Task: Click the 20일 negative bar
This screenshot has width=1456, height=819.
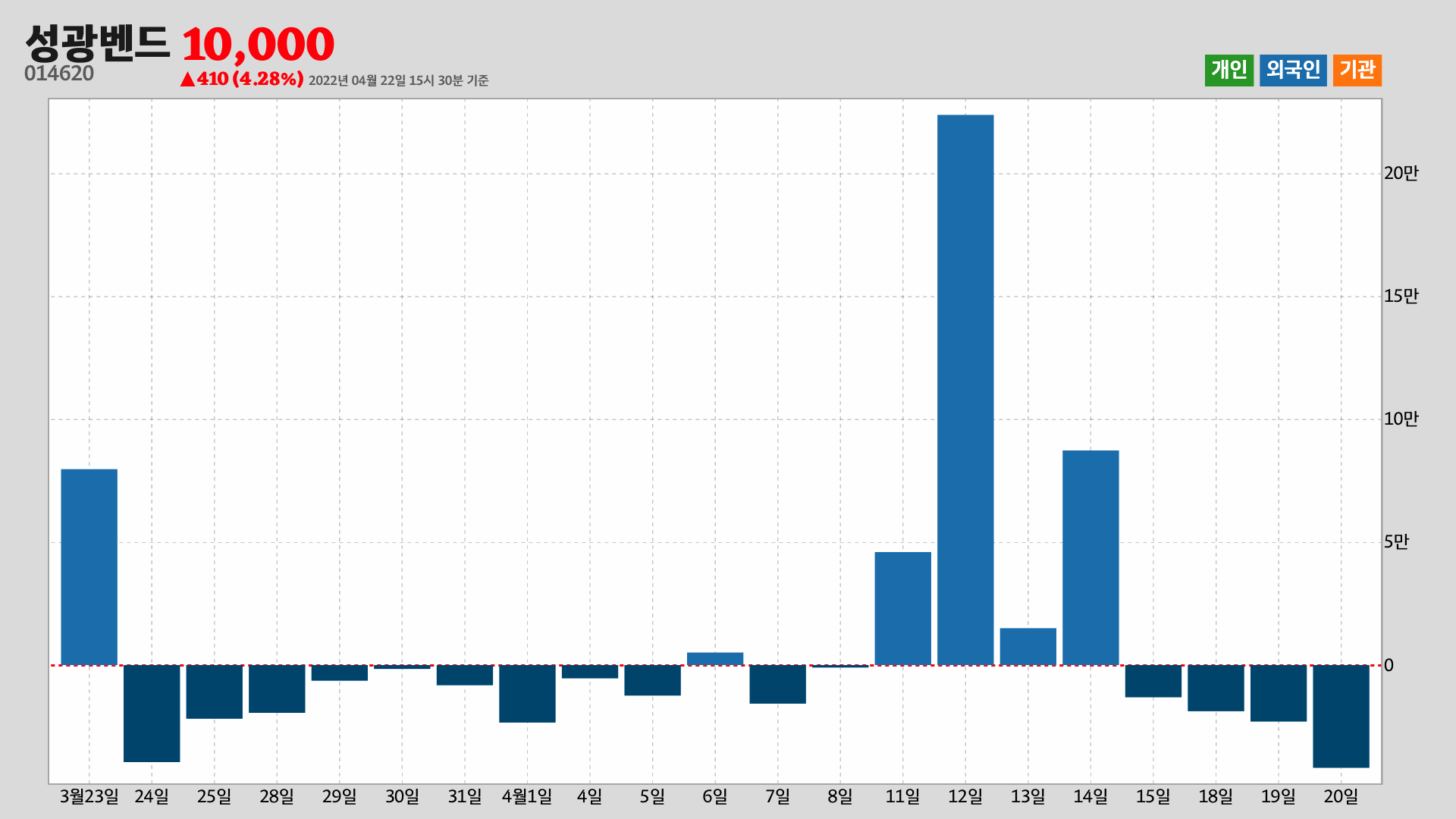Action: pos(1341,717)
